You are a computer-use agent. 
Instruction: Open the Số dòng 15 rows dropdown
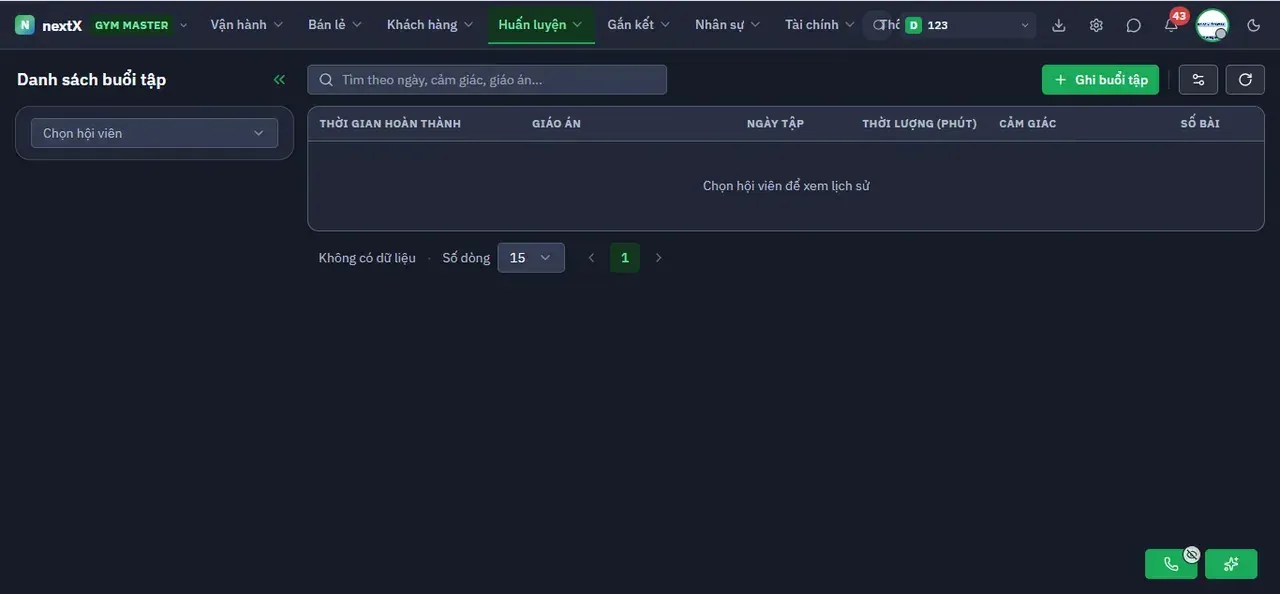531,258
